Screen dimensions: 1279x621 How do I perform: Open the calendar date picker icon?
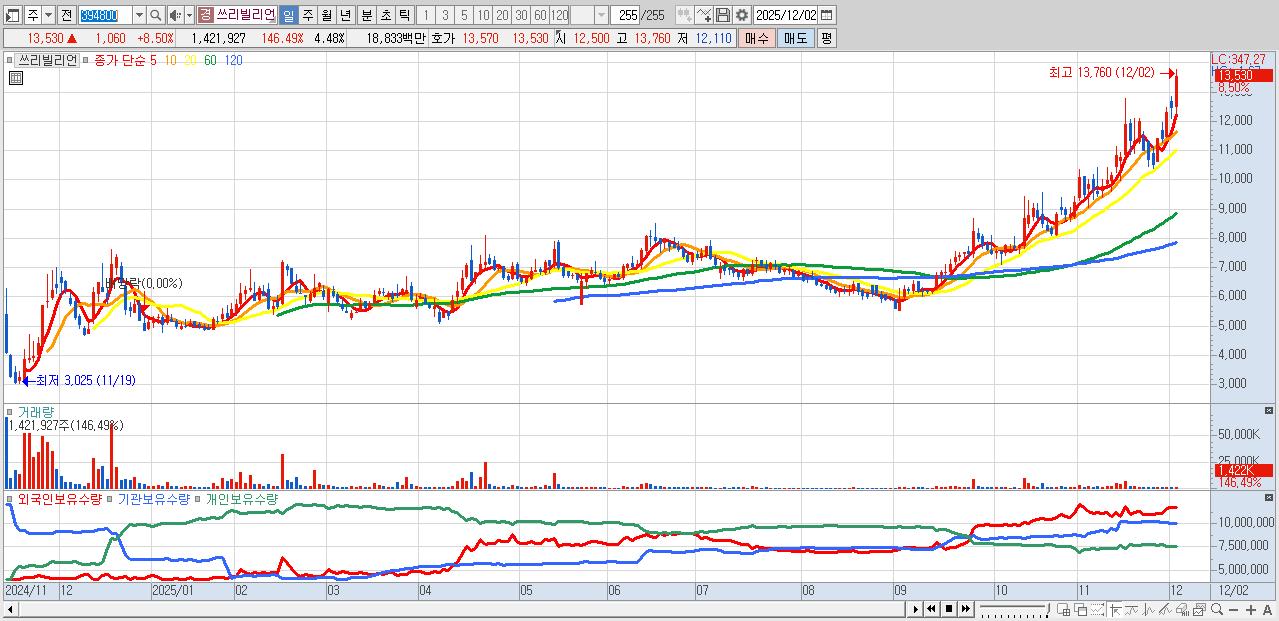point(828,15)
